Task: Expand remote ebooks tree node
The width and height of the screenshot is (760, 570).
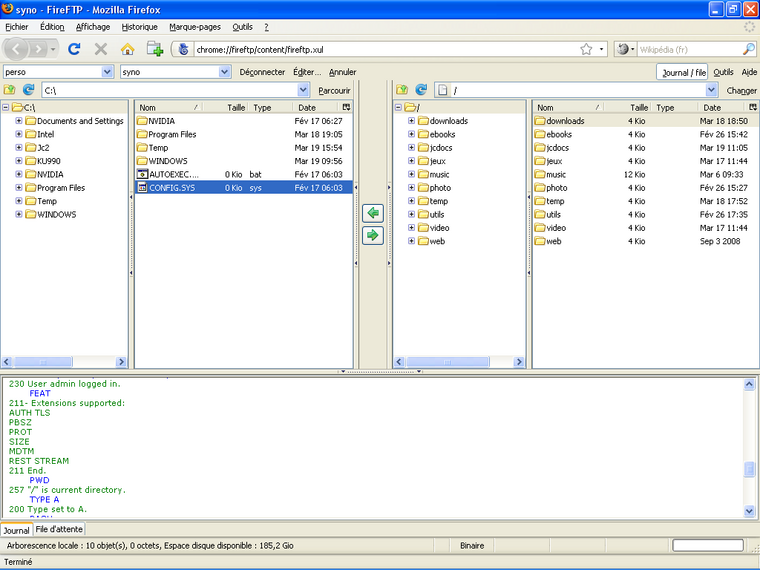Action: (x=411, y=134)
